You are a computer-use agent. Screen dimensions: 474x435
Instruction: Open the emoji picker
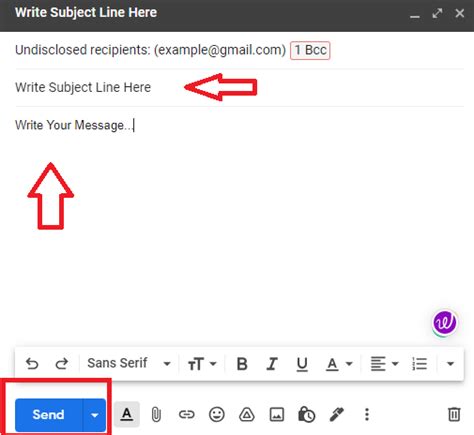tap(217, 415)
